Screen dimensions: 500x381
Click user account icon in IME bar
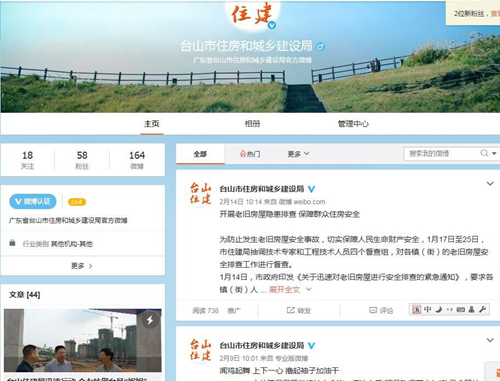[471, 310]
